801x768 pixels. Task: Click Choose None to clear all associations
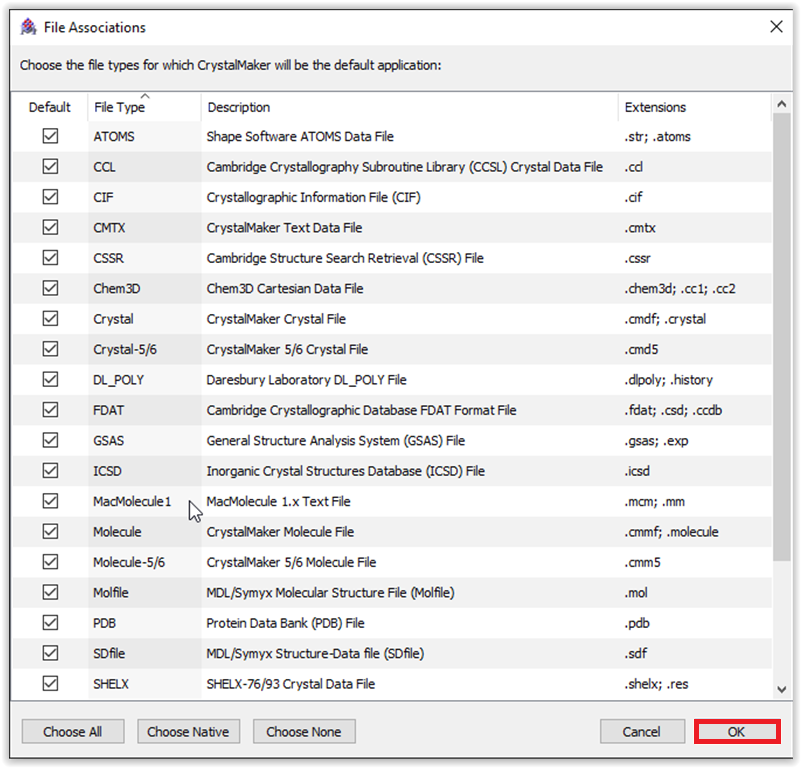(x=304, y=731)
